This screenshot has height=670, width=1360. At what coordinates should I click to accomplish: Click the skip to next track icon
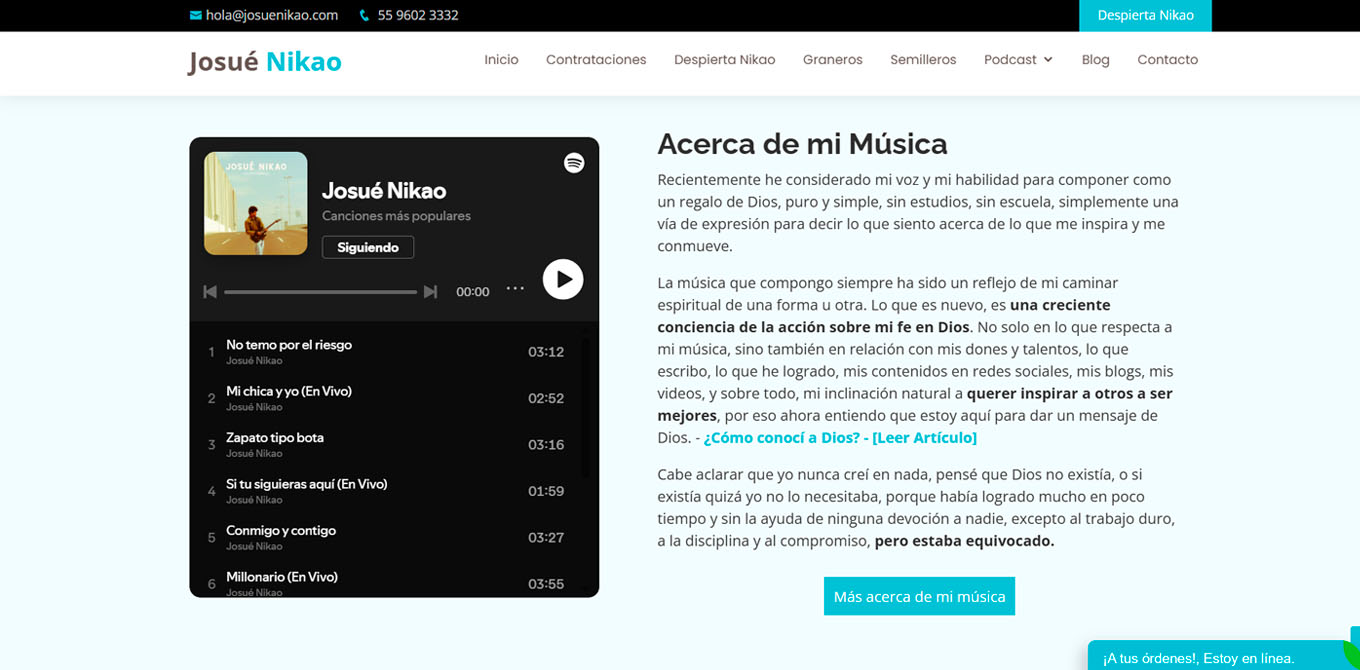pos(431,291)
